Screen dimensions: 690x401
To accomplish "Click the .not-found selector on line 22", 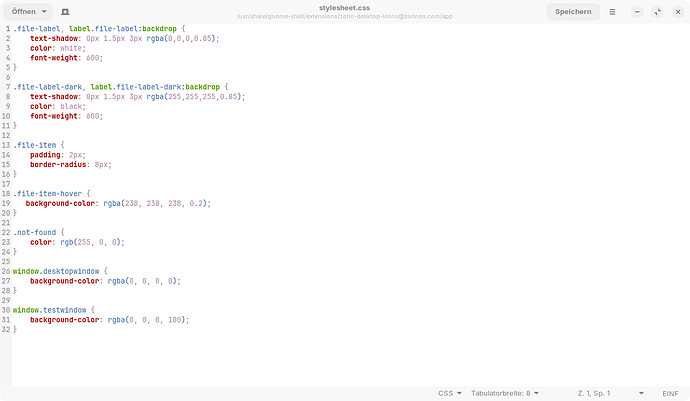I will (35, 232).
